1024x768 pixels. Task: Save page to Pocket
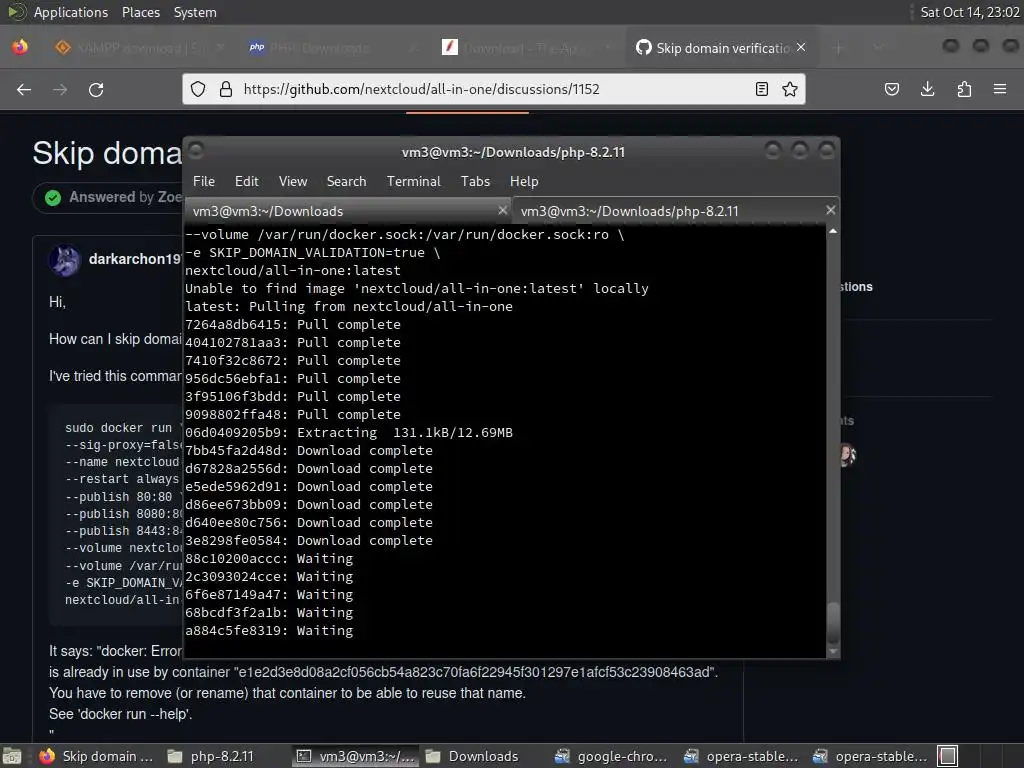(891, 89)
